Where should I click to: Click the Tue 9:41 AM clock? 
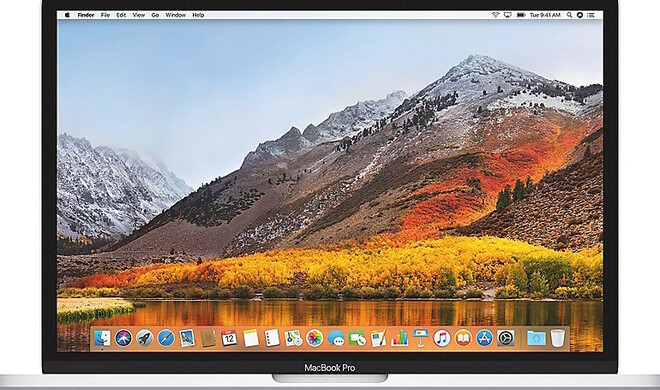545,15
